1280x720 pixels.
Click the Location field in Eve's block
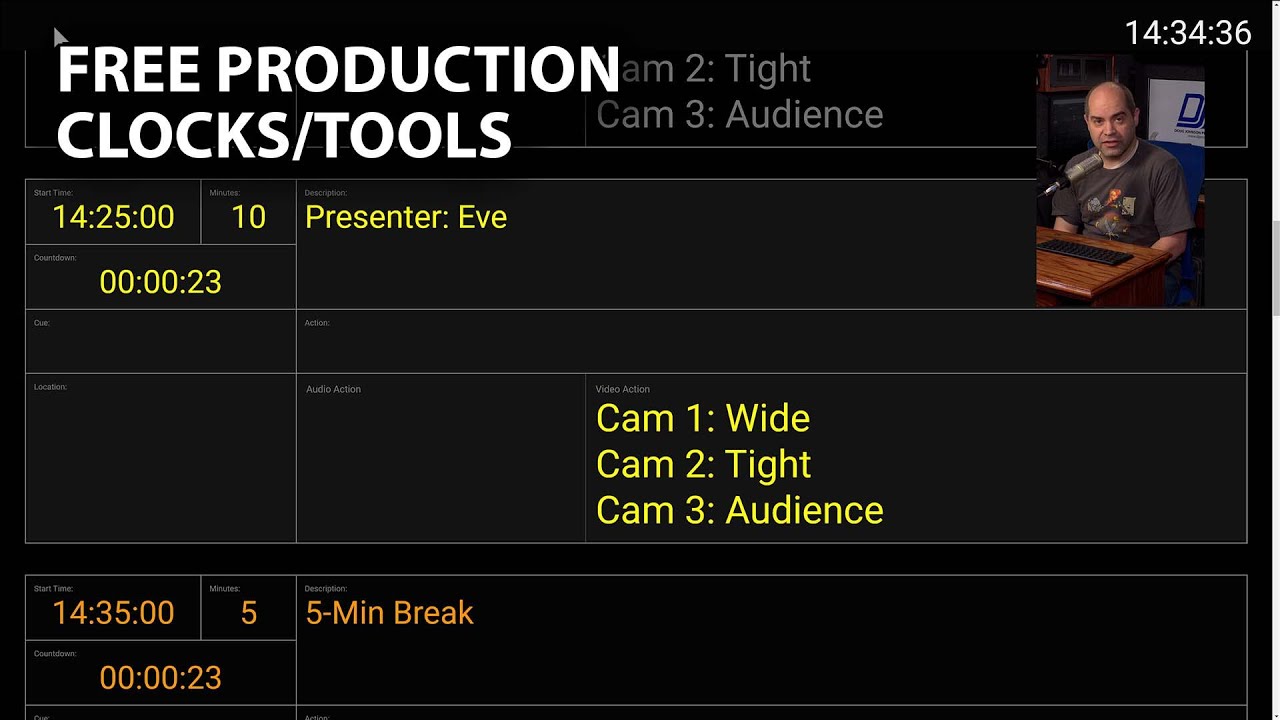click(160, 458)
